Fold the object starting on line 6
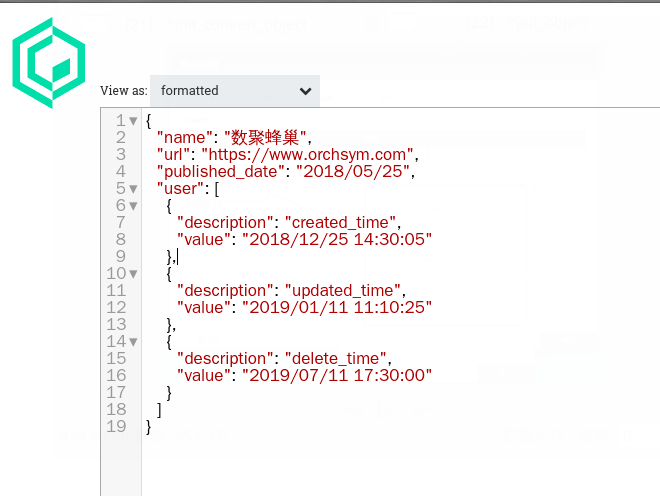The width and height of the screenshot is (660, 496). [x=134, y=206]
